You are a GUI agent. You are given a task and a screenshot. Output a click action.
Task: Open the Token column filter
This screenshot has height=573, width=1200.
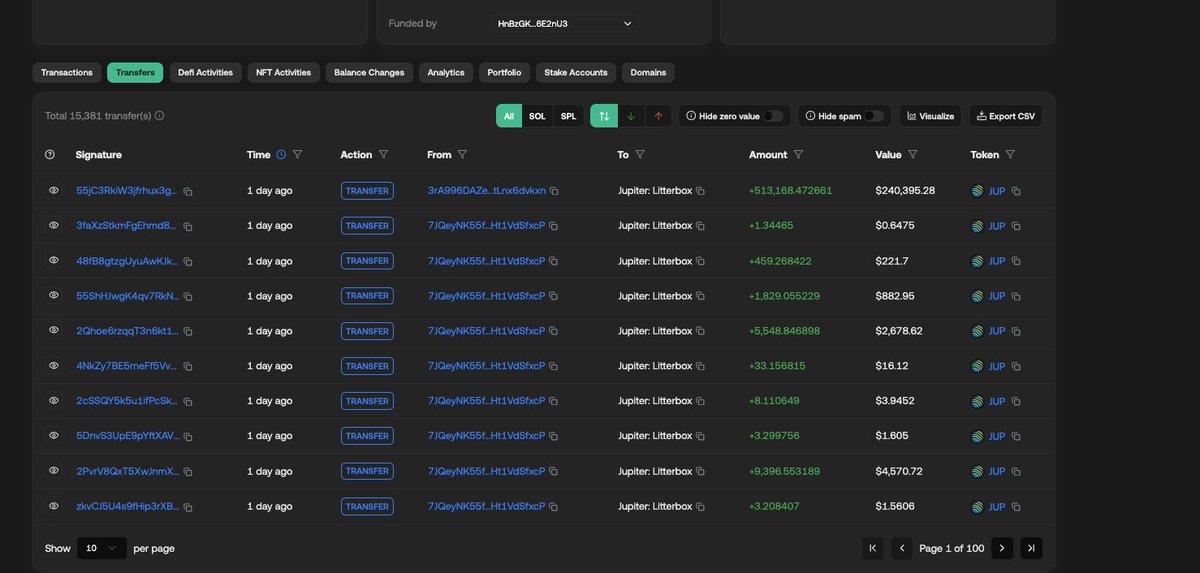click(1010, 155)
